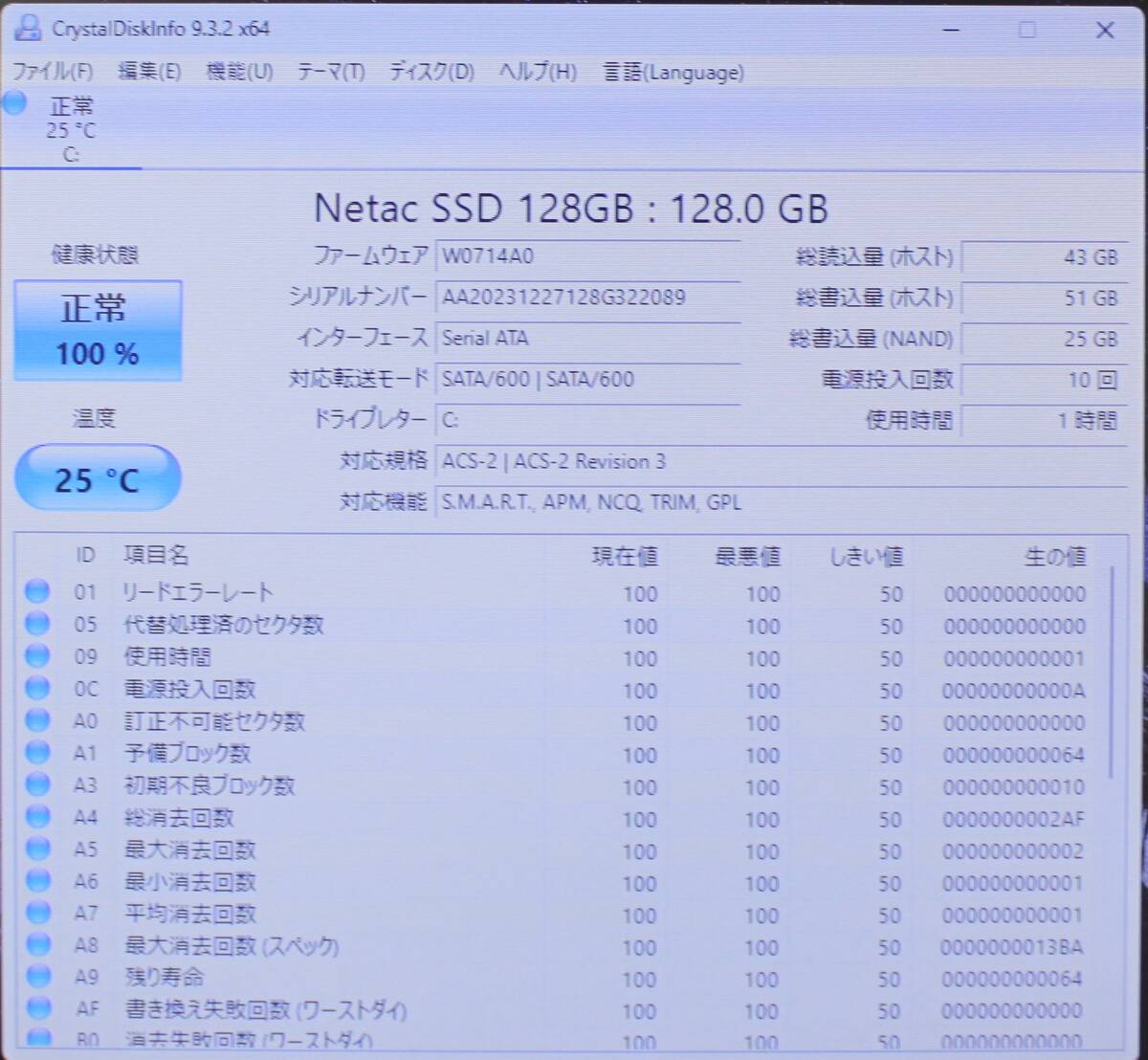Click the transfer mode field SATA/600 | SATA/600

pos(587,380)
